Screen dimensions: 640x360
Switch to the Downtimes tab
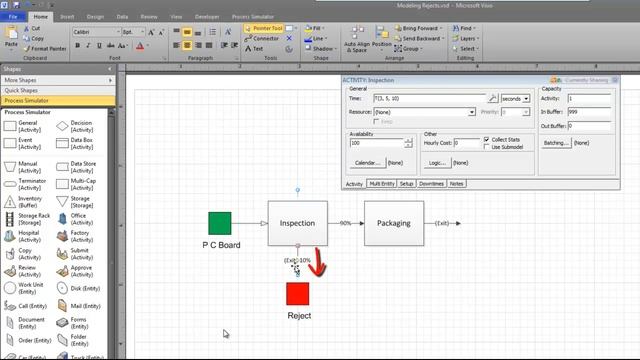tap(431, 184)
